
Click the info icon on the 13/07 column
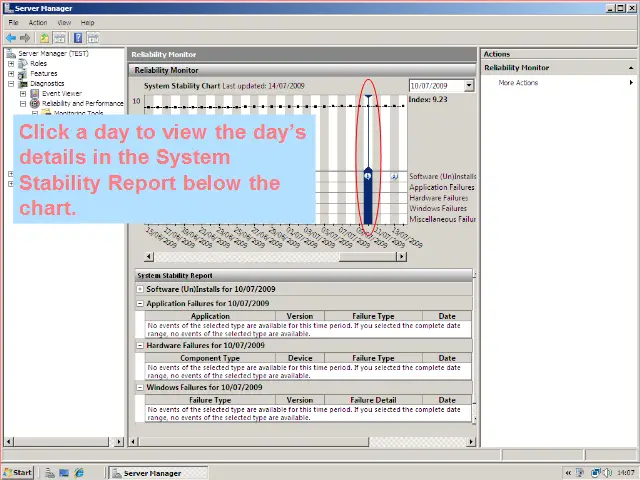click(x=394, y=176)
